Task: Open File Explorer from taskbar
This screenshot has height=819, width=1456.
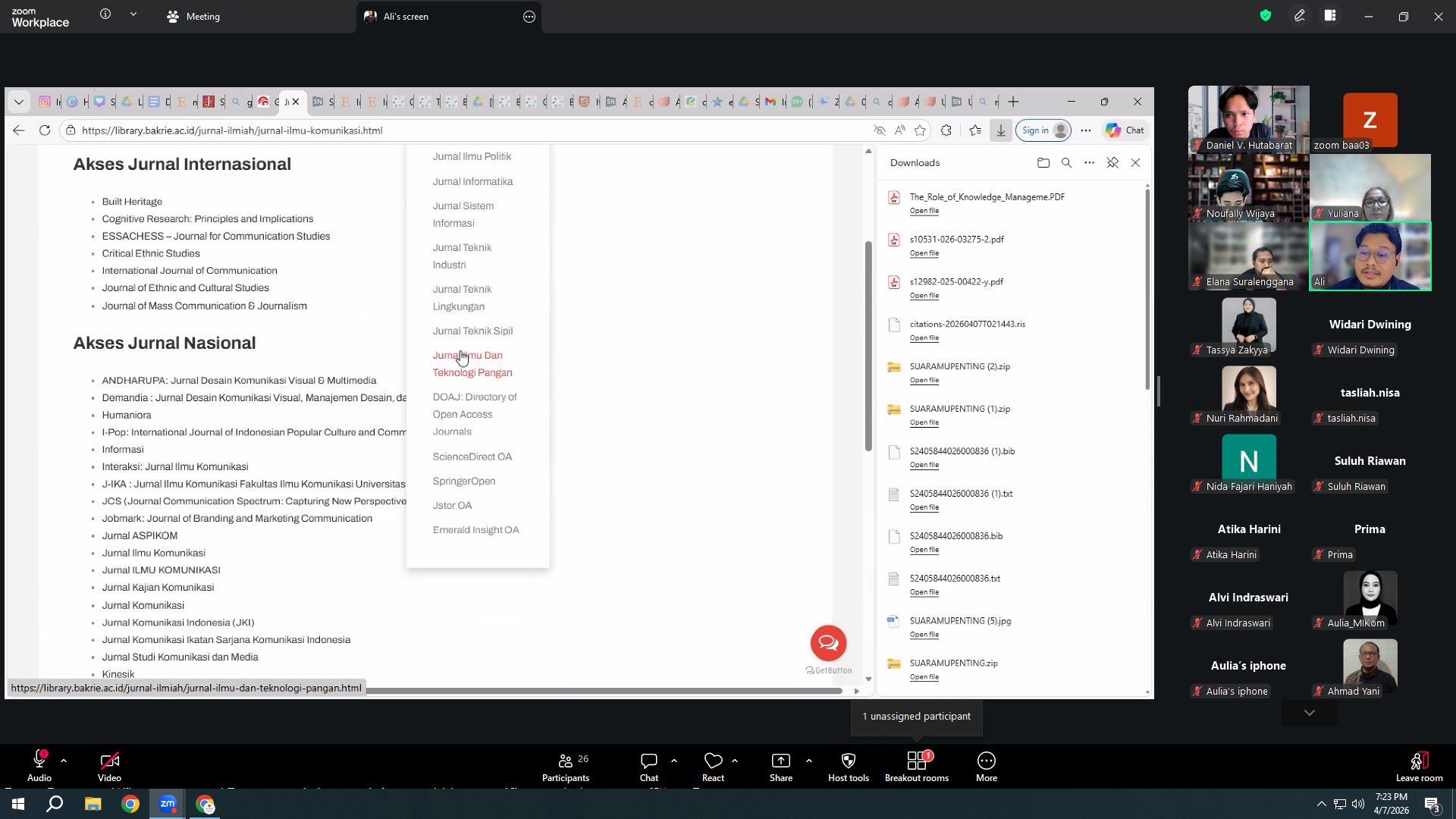Action: click(93, 804)
